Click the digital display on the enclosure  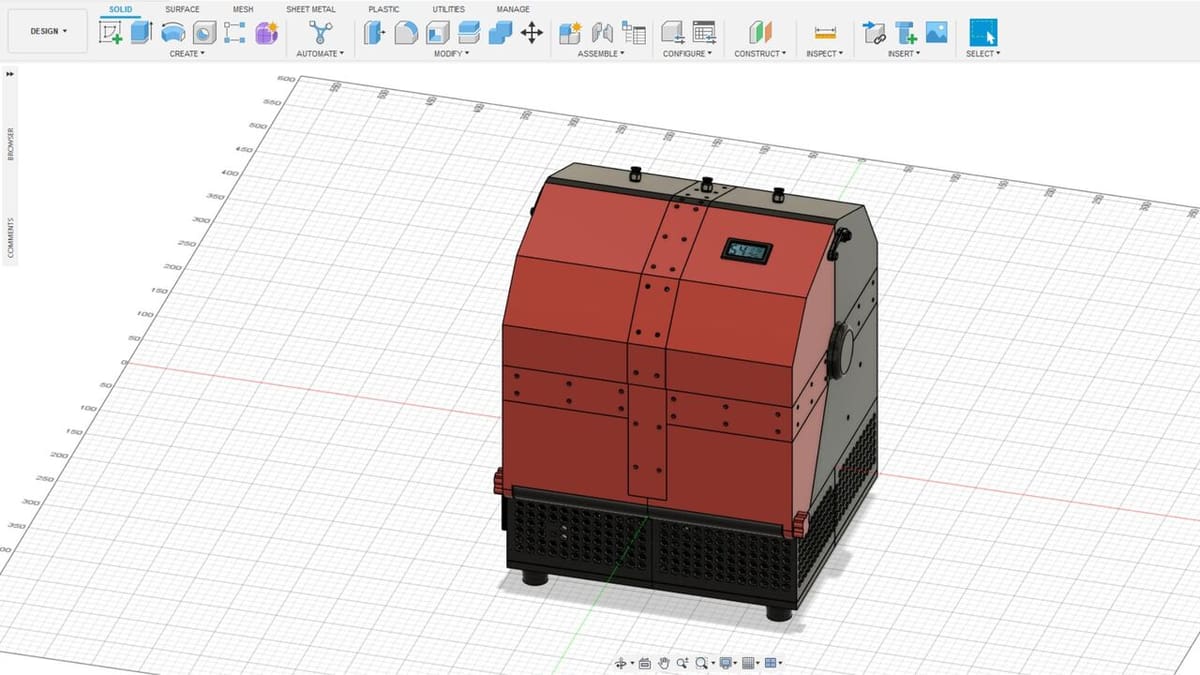(x=748, y=250)
